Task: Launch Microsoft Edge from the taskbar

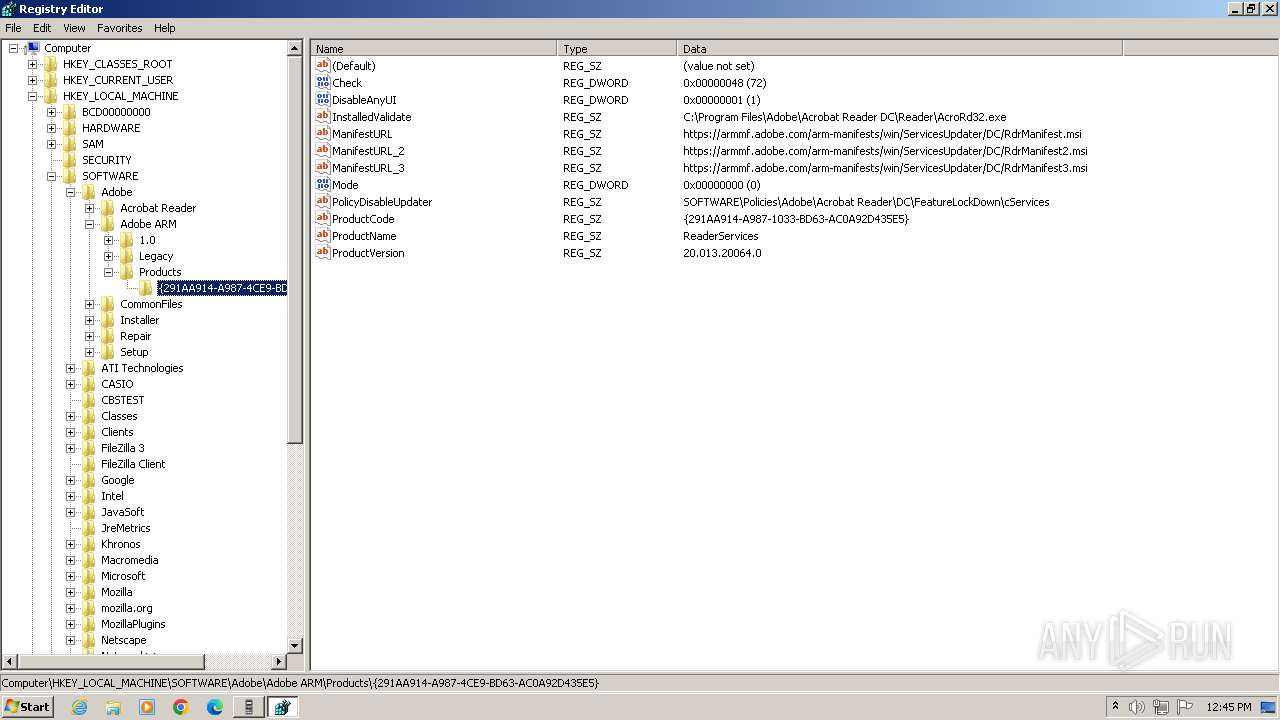Action: (x=215, y=707)
